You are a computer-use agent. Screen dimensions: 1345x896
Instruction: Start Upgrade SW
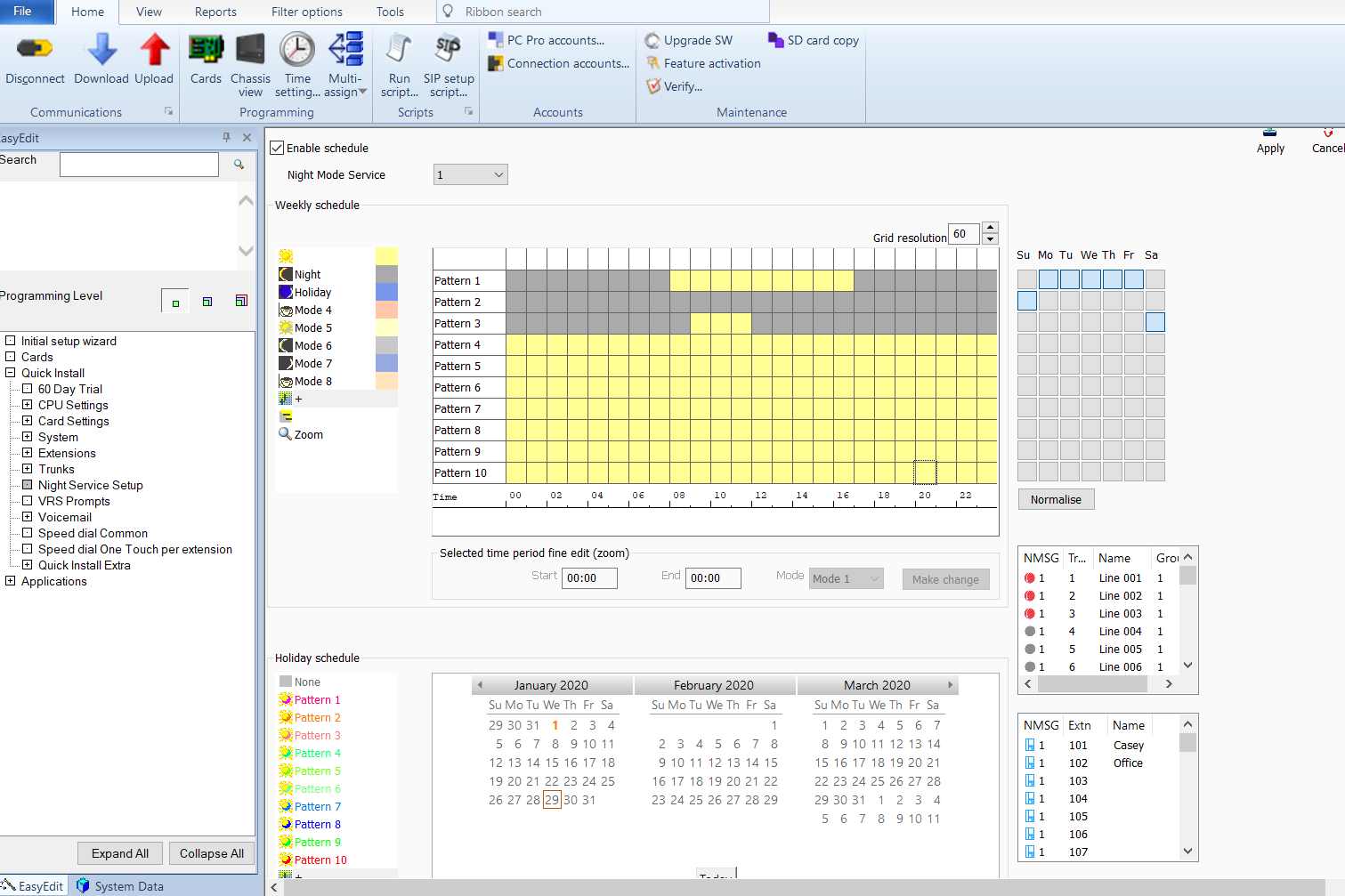(689, 40)
